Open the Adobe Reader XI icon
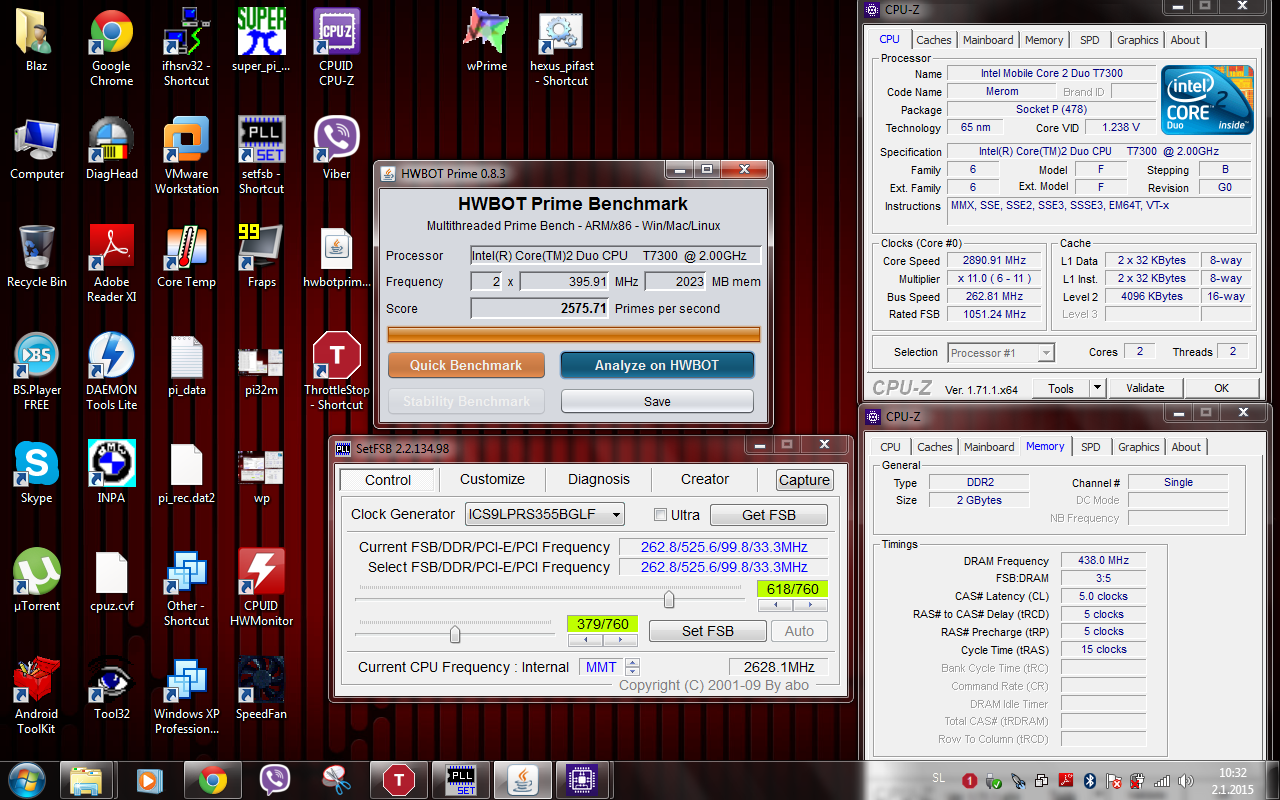 click(x=111, y=263)
